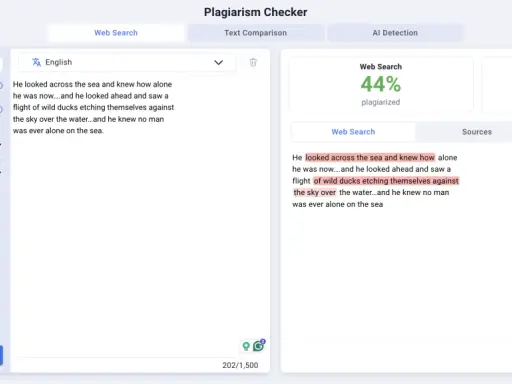Open the Grammarly extension icon
This screenshot has width=512, height=384.
258,346
